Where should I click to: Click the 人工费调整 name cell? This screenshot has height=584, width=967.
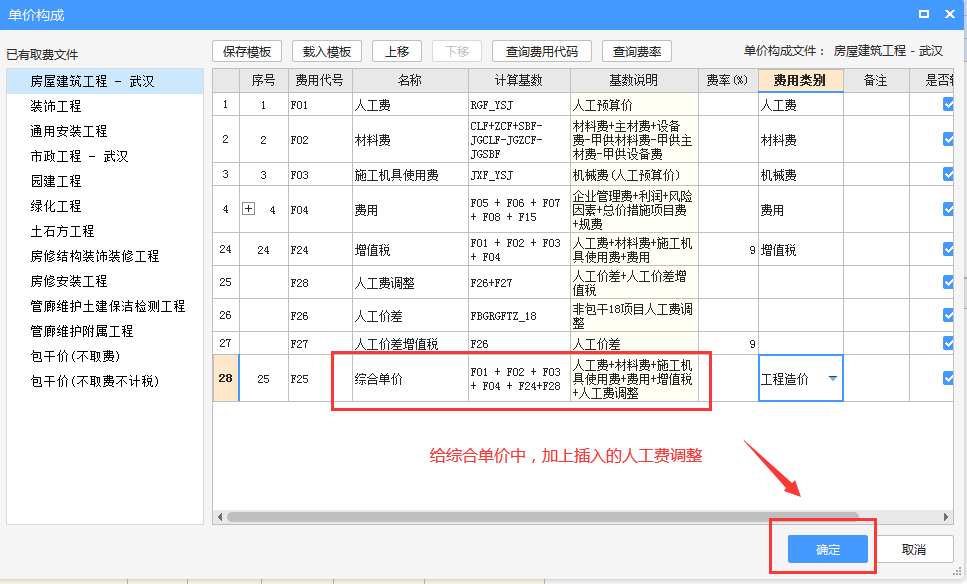410,282
